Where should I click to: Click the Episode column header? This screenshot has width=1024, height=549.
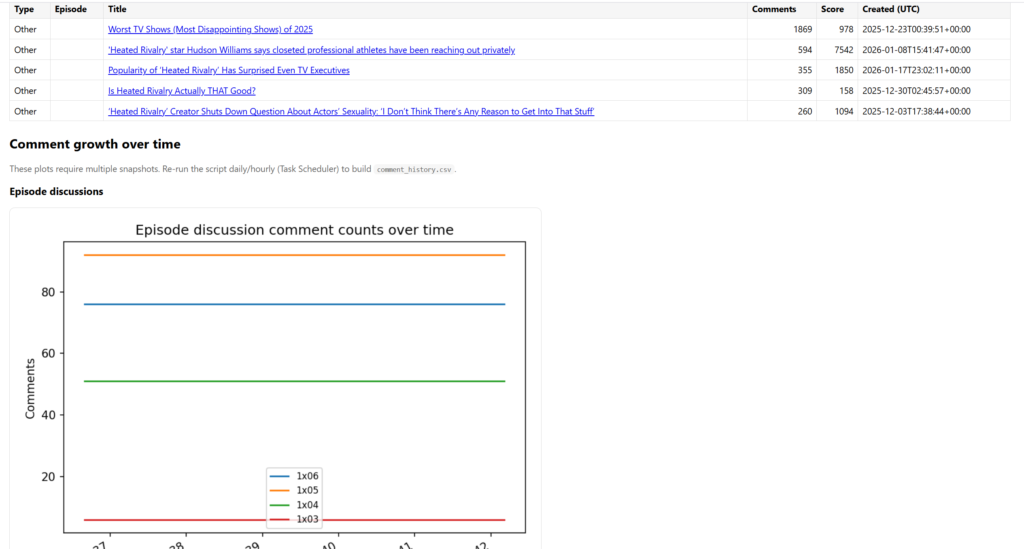click(x=71, y=9)
